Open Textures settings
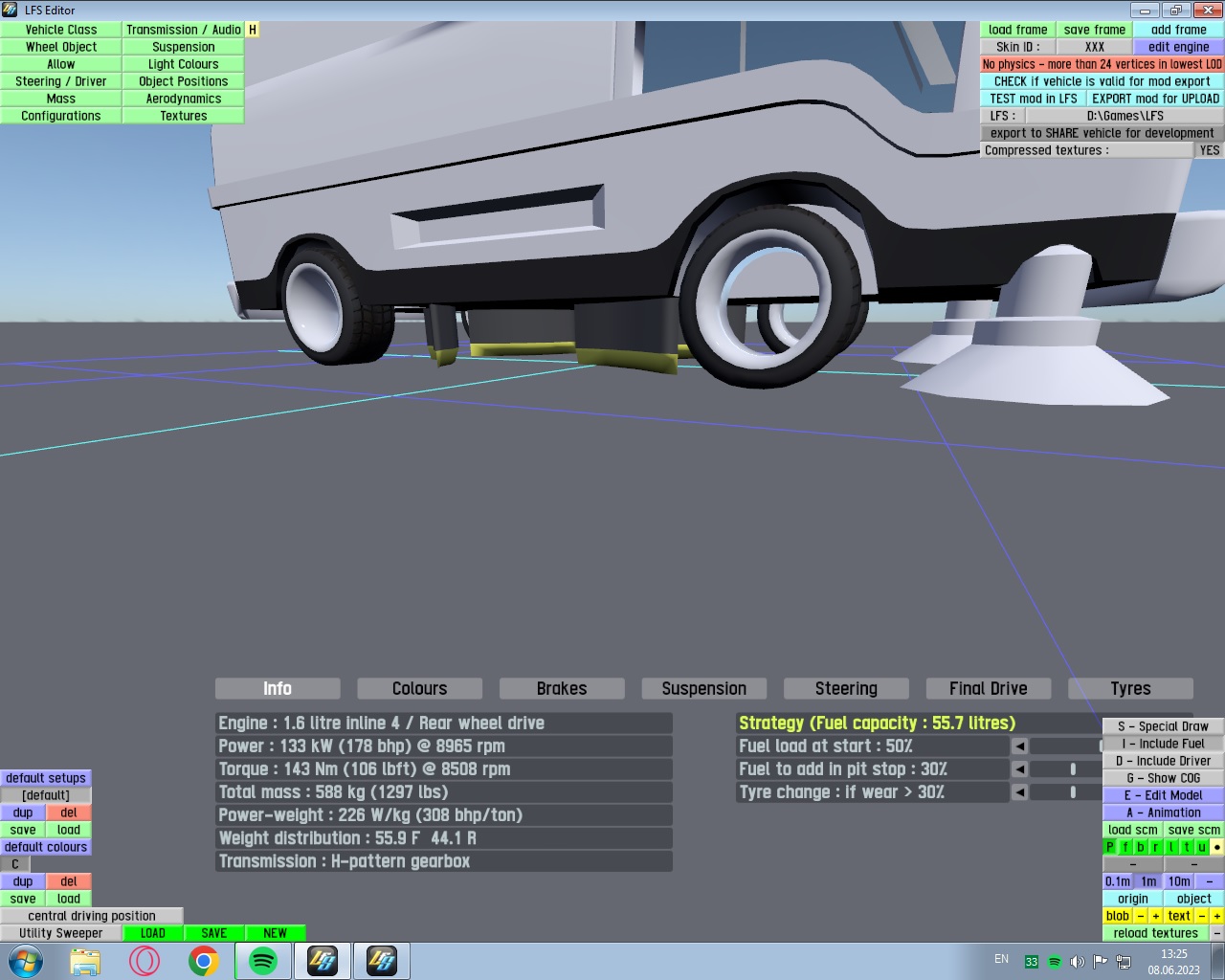The width and height of the screenshot is (1225, 980). pos(184,116)
